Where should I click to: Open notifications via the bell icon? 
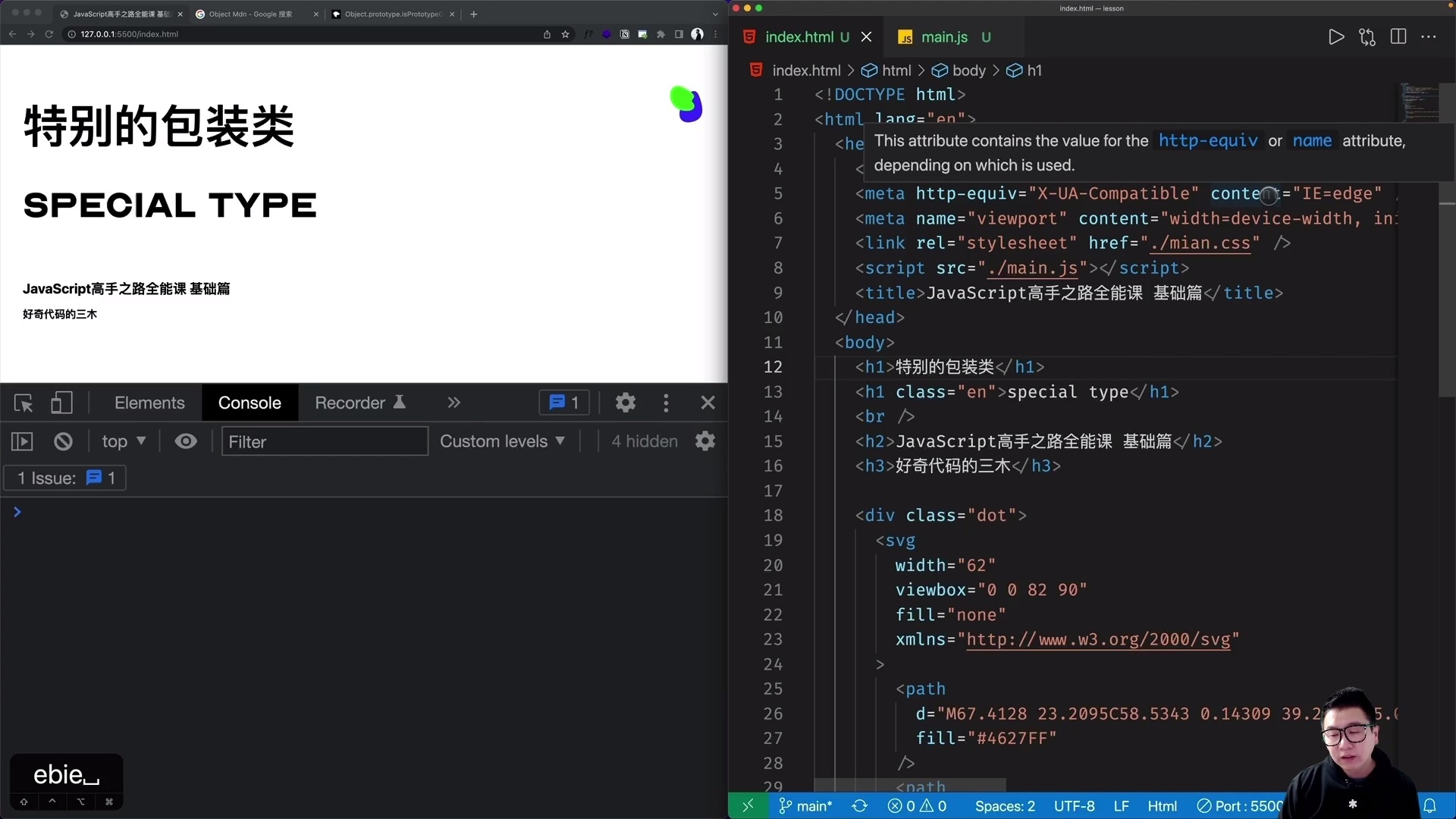[x=1431, y=806]
